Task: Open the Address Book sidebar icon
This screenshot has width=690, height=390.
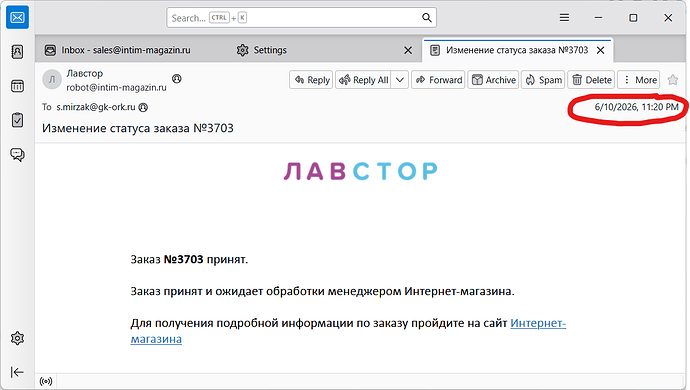Action: (x=17, y=52)
